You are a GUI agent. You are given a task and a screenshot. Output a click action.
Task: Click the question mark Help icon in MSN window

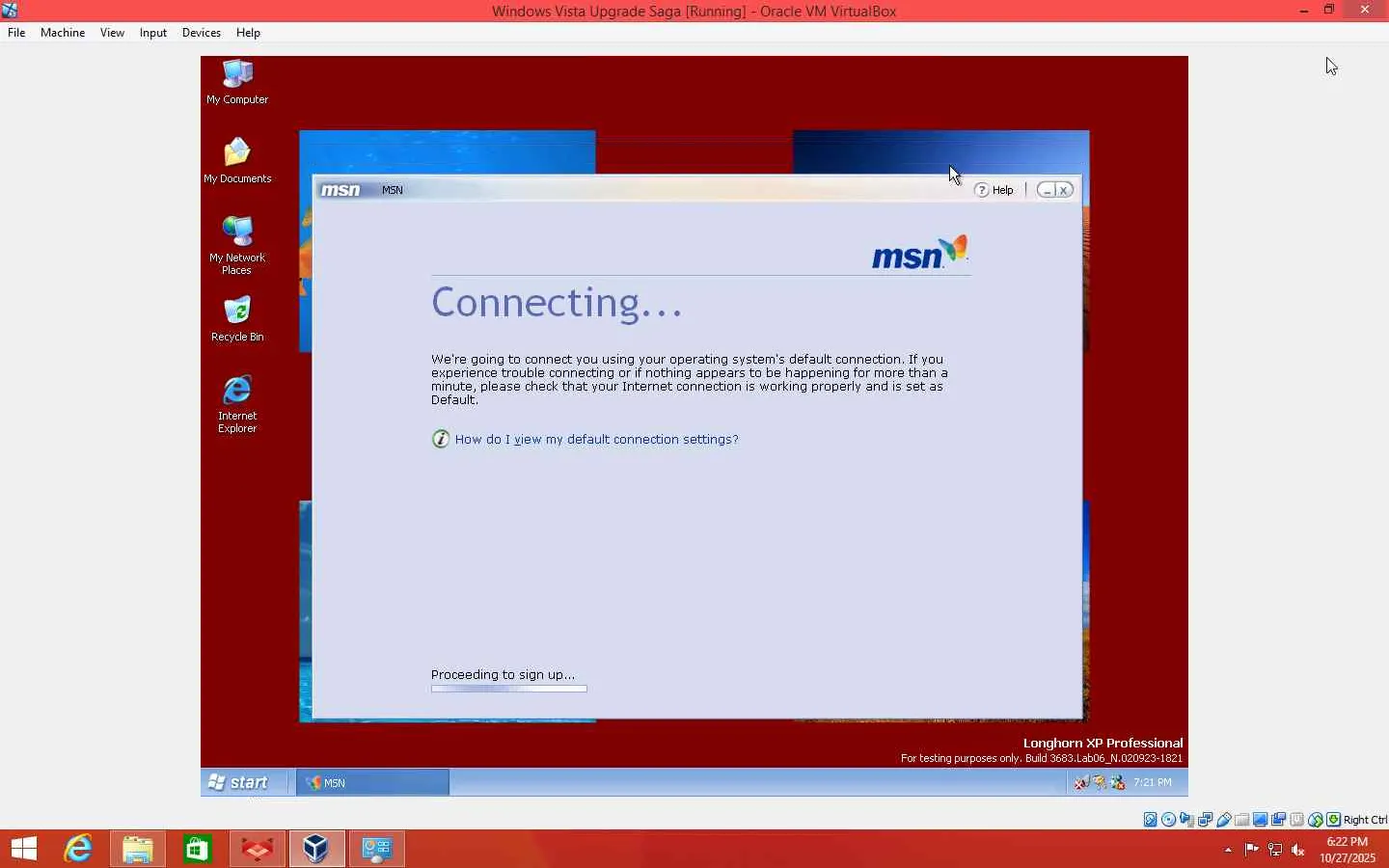point(982,190)
